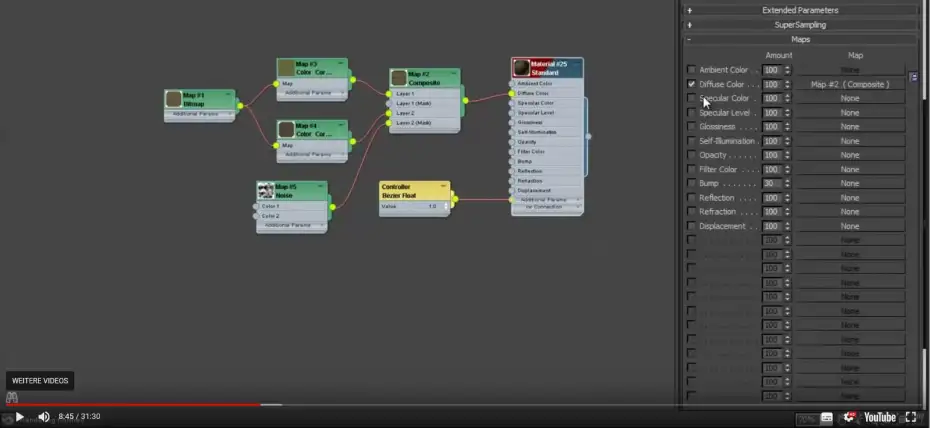Viewport: 930px width, 428px height.
Task: Enable the Reflection map checkbox
Action: tap(691, 197)
